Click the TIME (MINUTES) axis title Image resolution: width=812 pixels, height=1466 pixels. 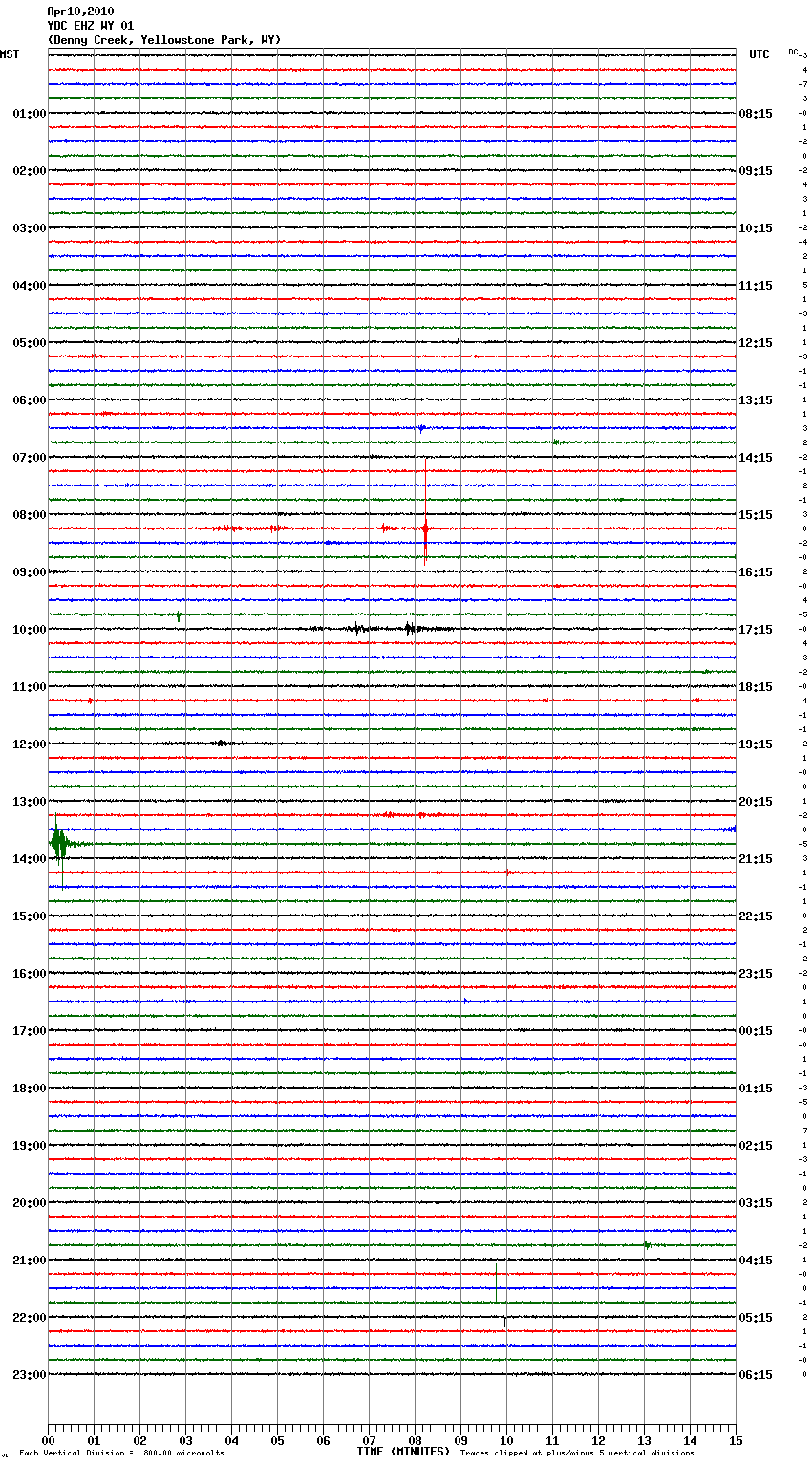click(x=403, y=1452)
